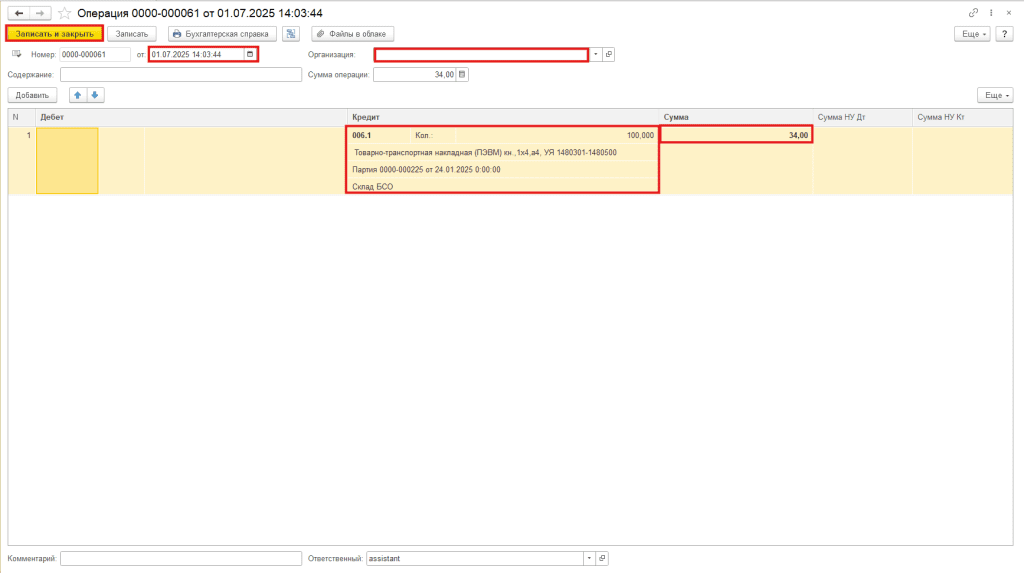The image size is (1024, 573).
Task: Open the calculator for Сумма операции
Action: (462, 74)
